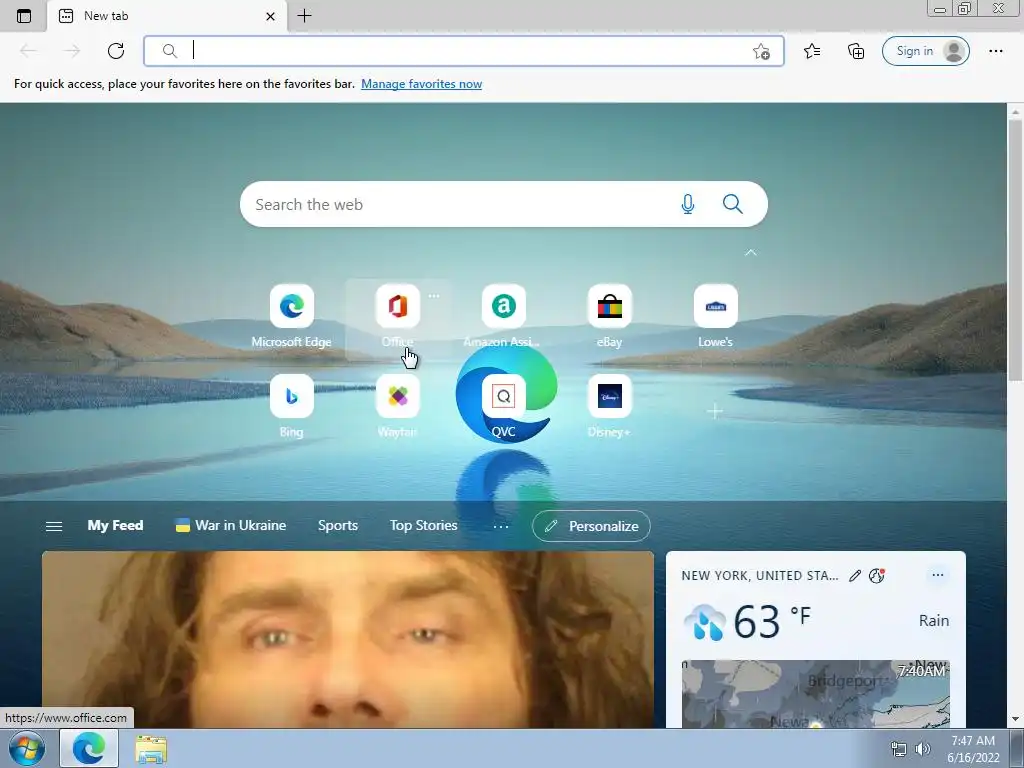1024x768 pixels.
Task: Click the 63 °F temperature reading
Action: (771, 621)
